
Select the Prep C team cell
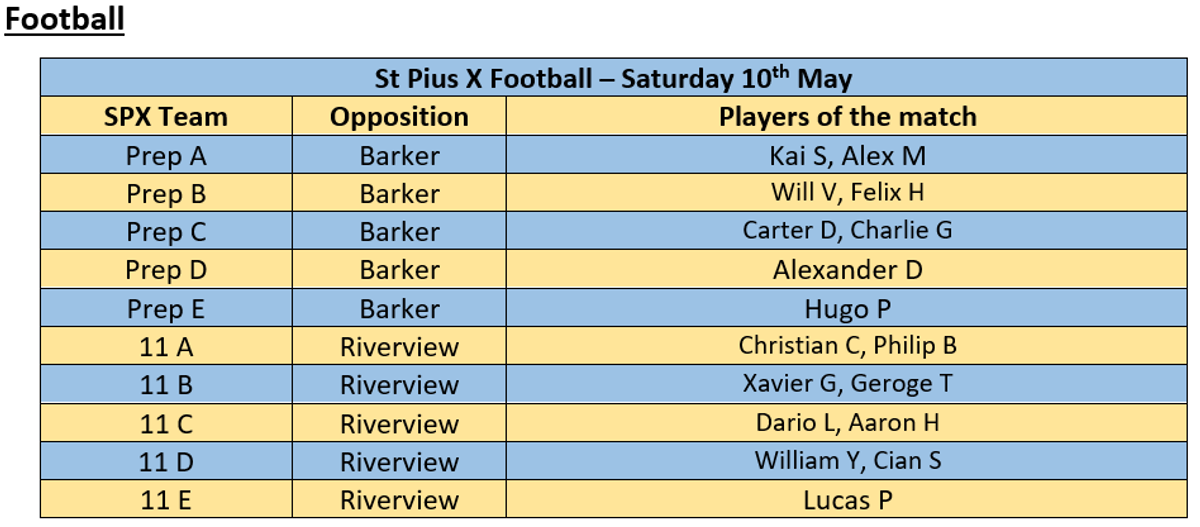(166, 232)
